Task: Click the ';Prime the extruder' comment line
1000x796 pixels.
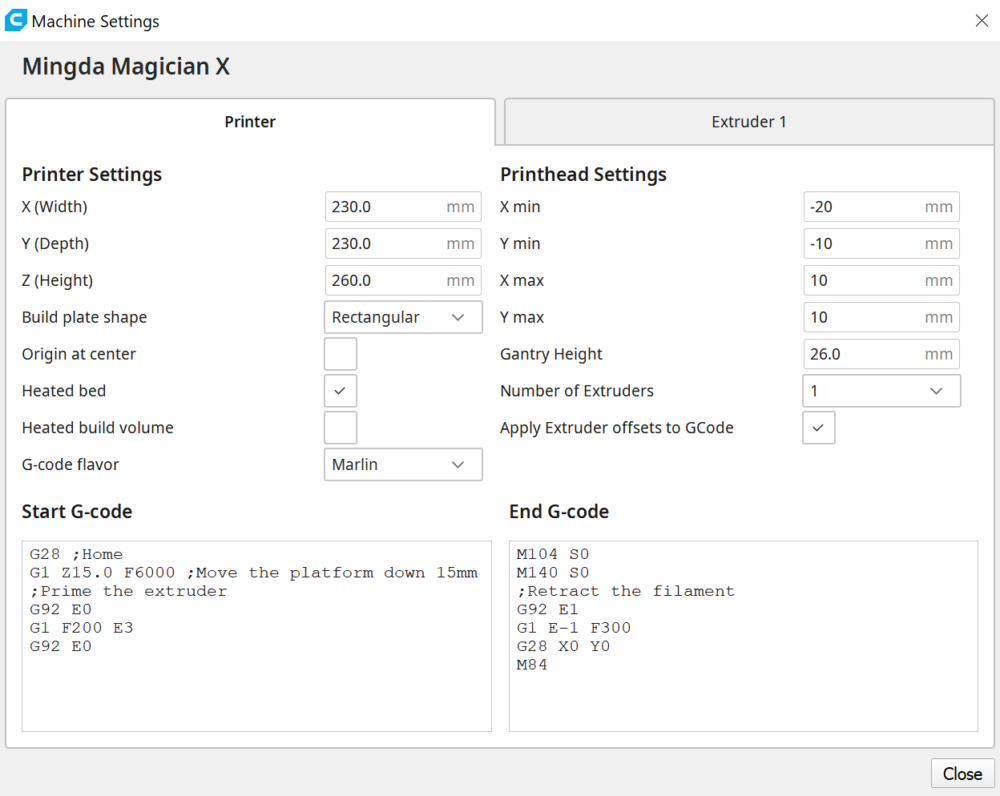Action: click(128, 591)
